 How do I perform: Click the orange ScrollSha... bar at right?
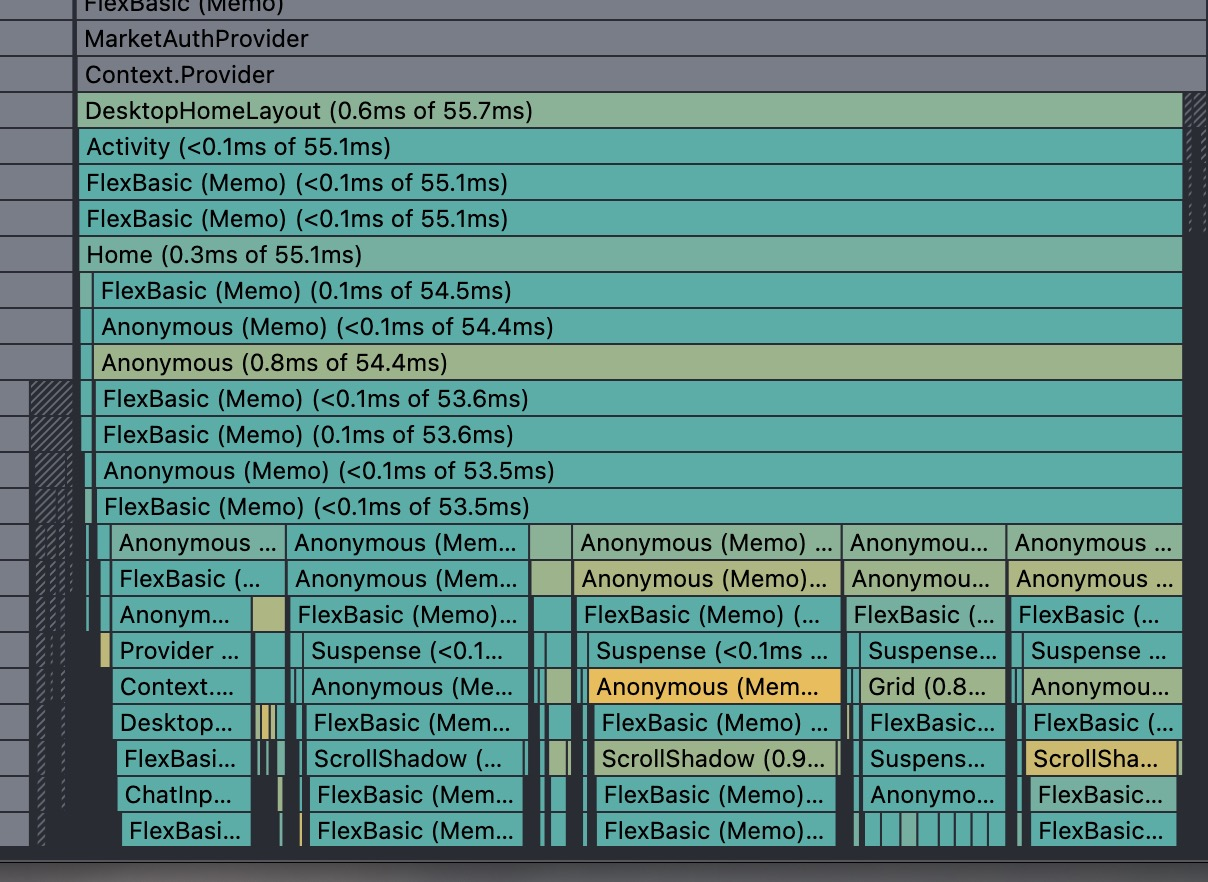click(1101, 759)
